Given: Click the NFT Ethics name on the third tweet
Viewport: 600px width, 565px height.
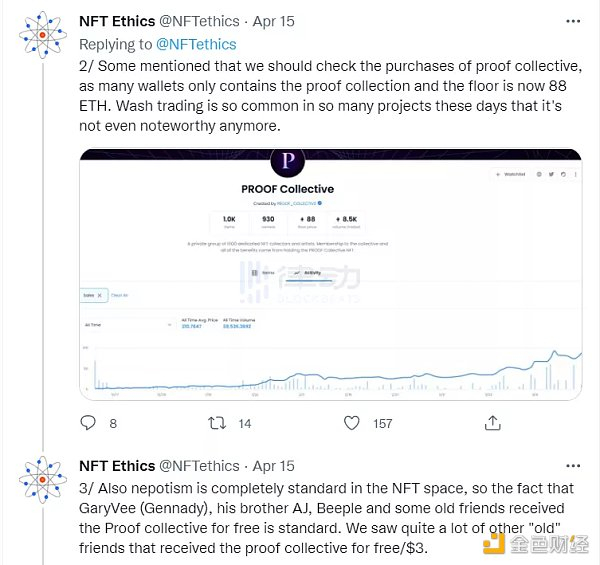Looking at the screenshot, I should 118,466.
